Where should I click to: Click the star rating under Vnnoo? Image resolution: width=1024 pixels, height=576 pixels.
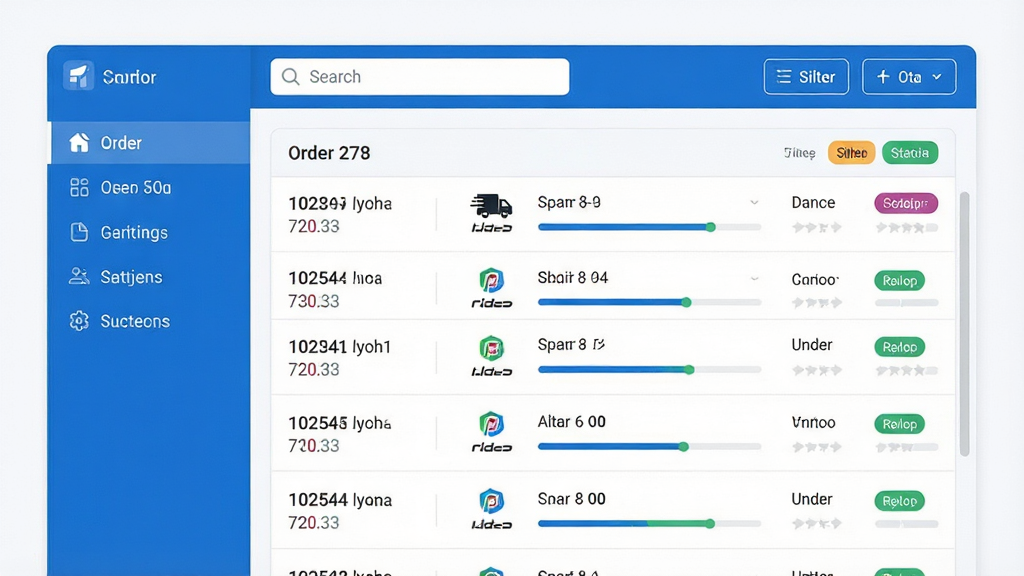pos(816,447)
